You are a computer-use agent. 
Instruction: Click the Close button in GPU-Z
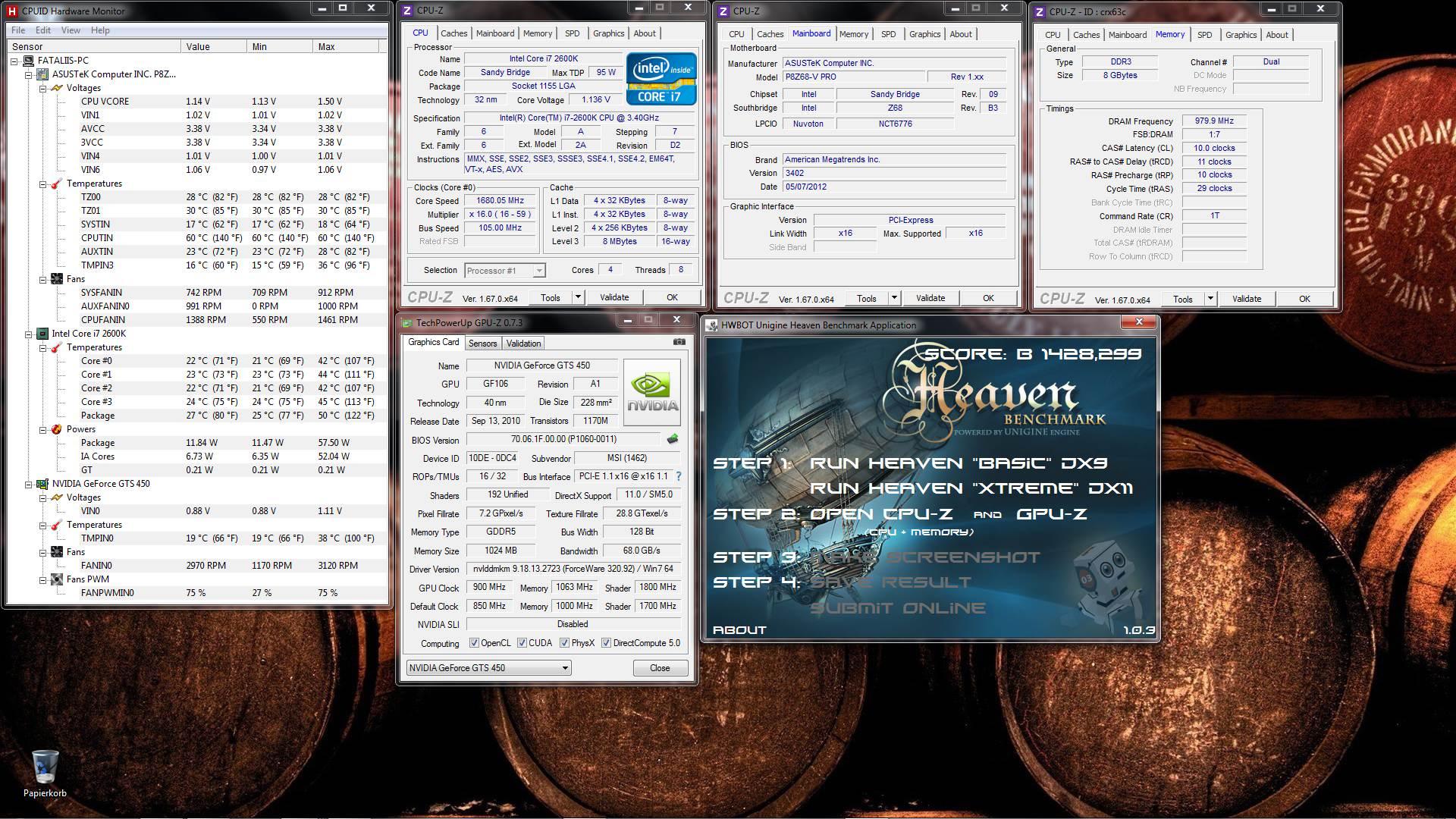tap(660, 668)
